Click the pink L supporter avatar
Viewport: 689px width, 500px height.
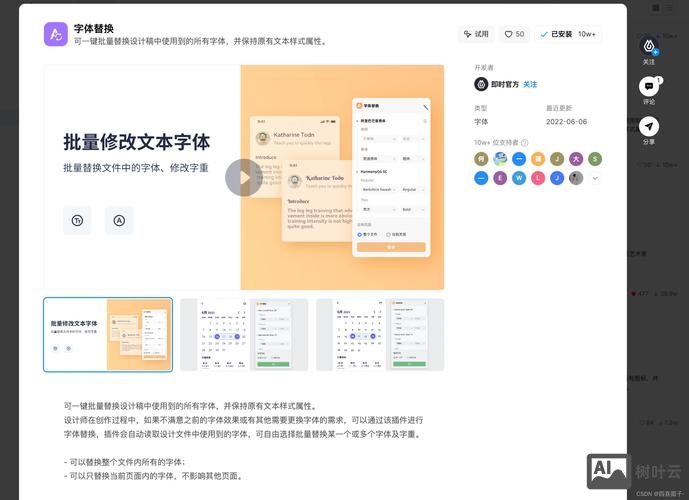538,178
